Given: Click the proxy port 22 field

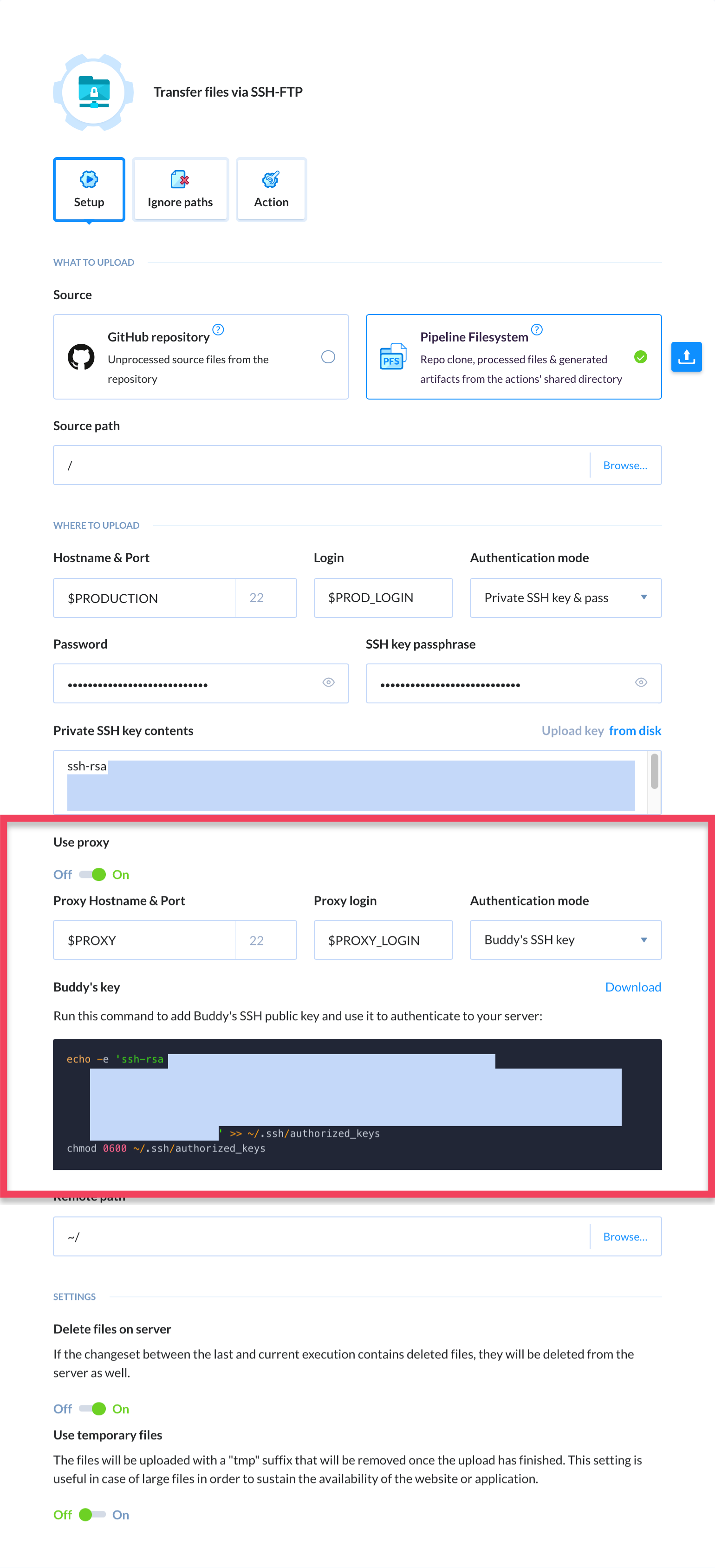Looking at the screenshot, I should click(266, 940).
